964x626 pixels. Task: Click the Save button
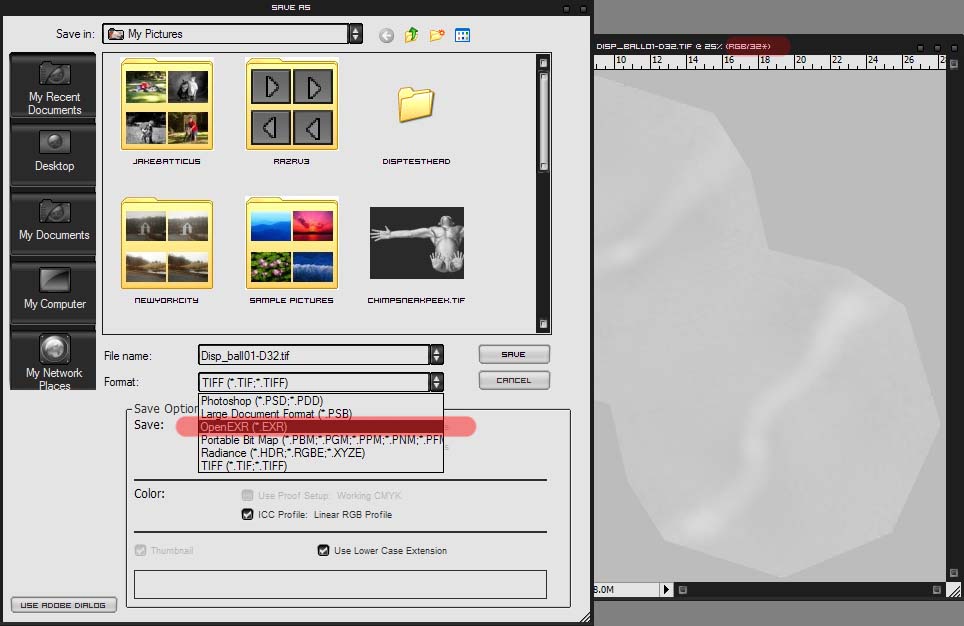(514, 354)
